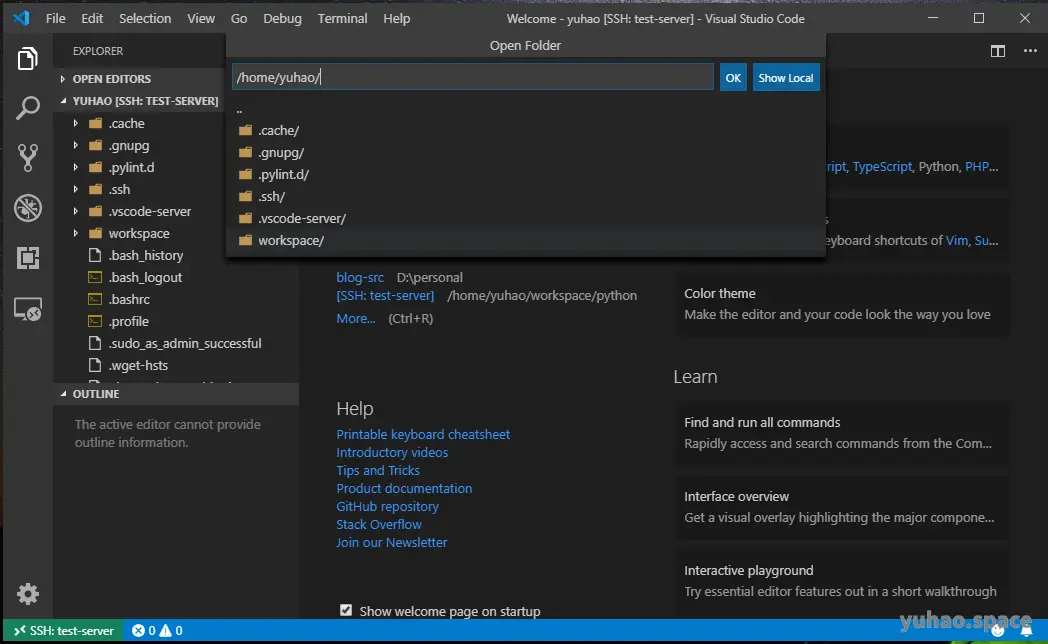
Task: Select the .pylint.d/ folder in dialog list
Action: point(525,174)
